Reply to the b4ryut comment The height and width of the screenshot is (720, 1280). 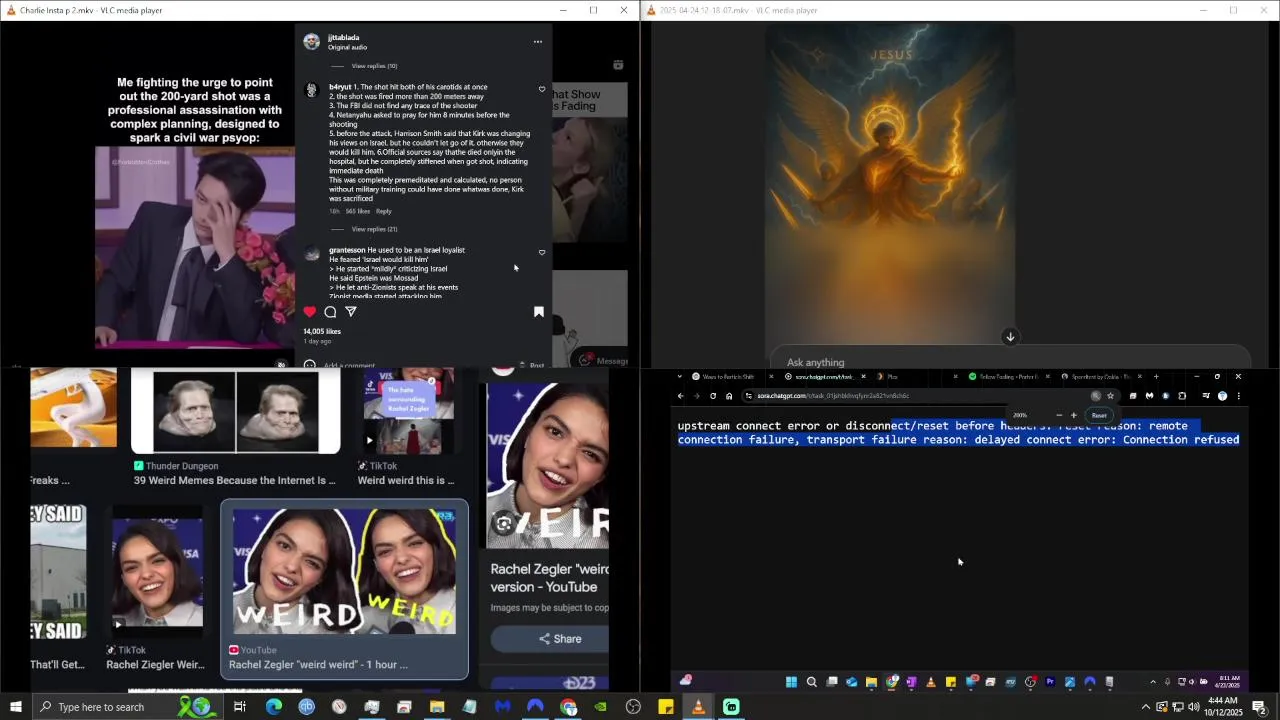[x=384, y=211]
